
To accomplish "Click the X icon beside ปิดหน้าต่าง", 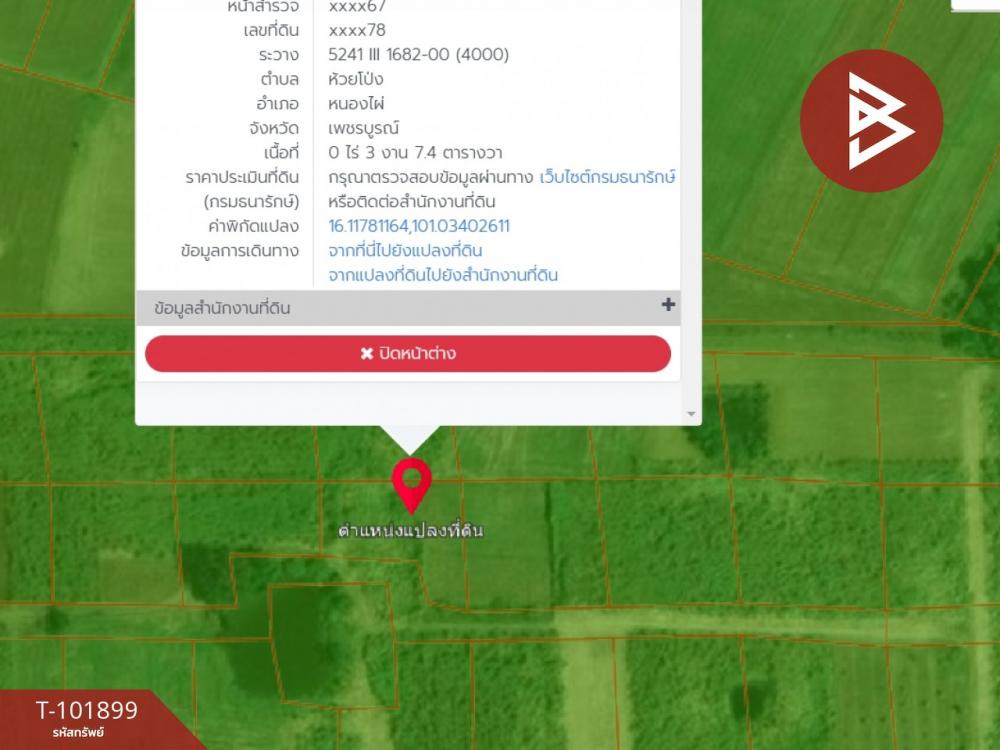I will coord(367,353).
